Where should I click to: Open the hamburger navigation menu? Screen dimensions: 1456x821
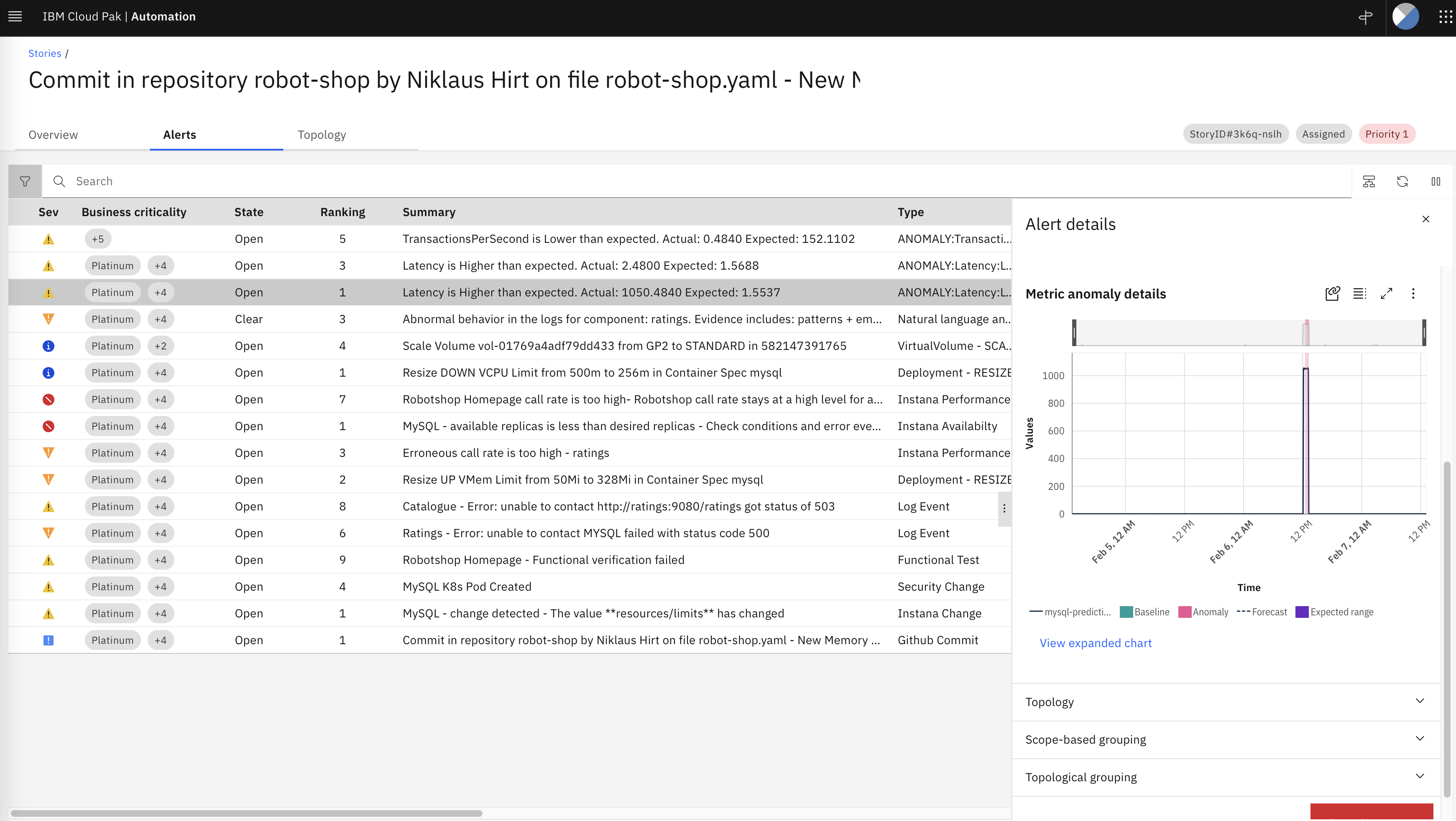point(15,16)
